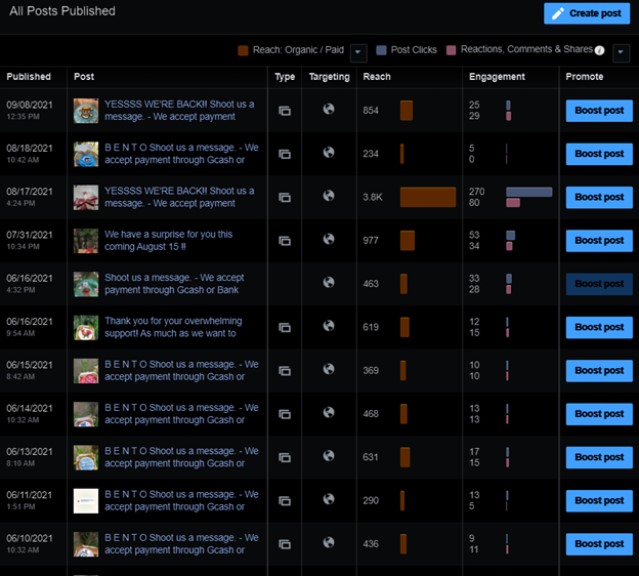
Task: Click the public globe icon for 07/31/2021 post
Action: [x=328, y=239]
